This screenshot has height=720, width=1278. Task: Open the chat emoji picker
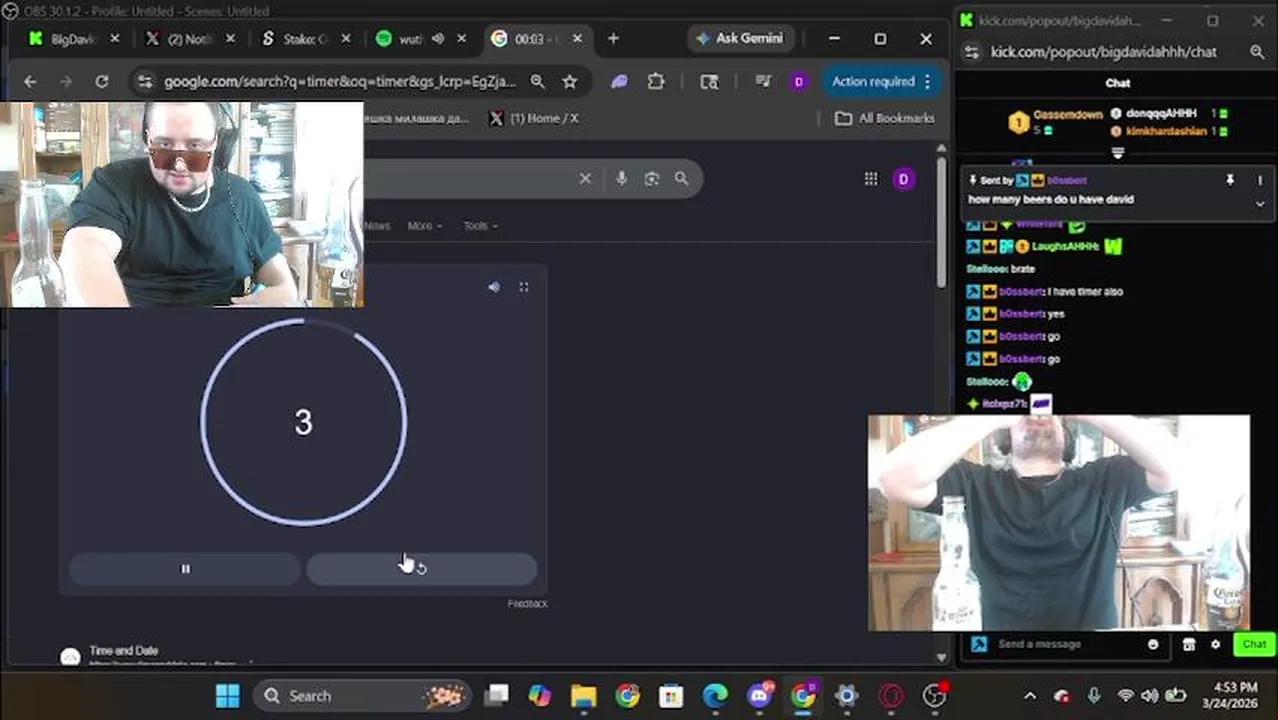tap(1153, 645)
